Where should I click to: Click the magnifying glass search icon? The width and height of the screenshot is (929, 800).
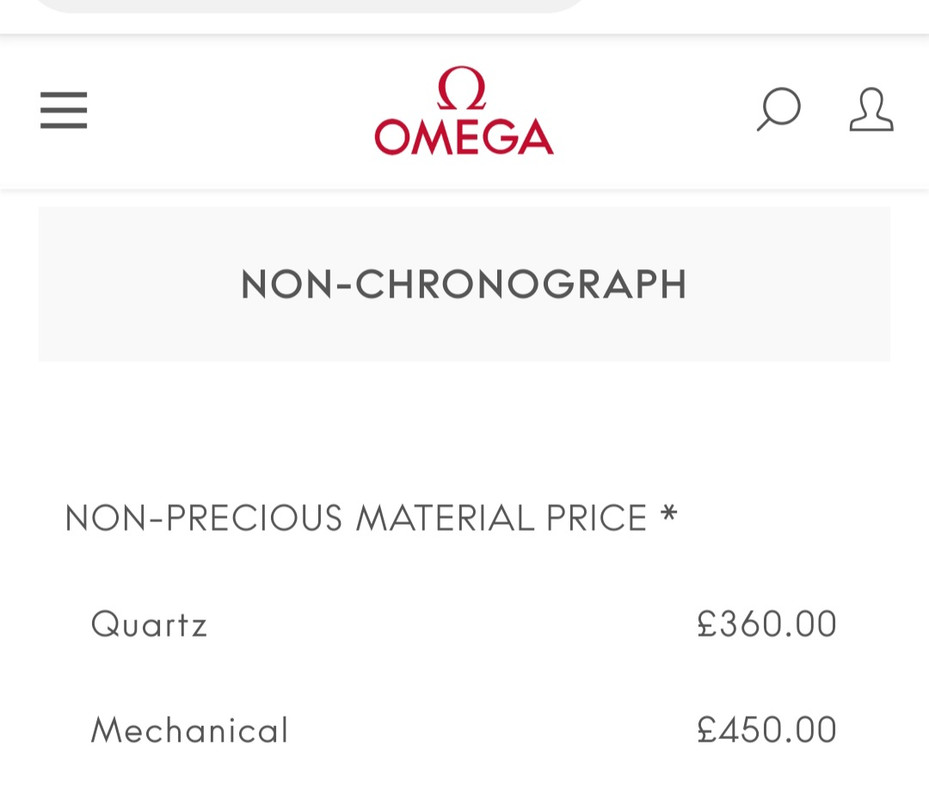[x=778, y=109]
